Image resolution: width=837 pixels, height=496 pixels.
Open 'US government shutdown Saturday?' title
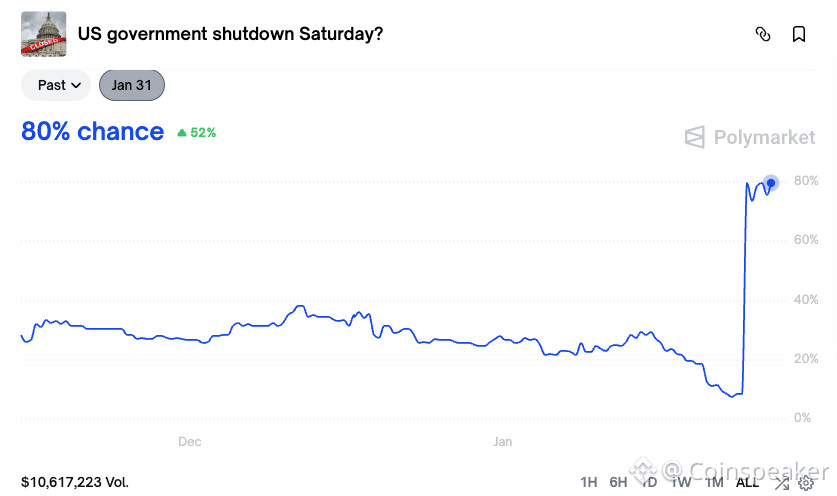(x=230, y=34)
